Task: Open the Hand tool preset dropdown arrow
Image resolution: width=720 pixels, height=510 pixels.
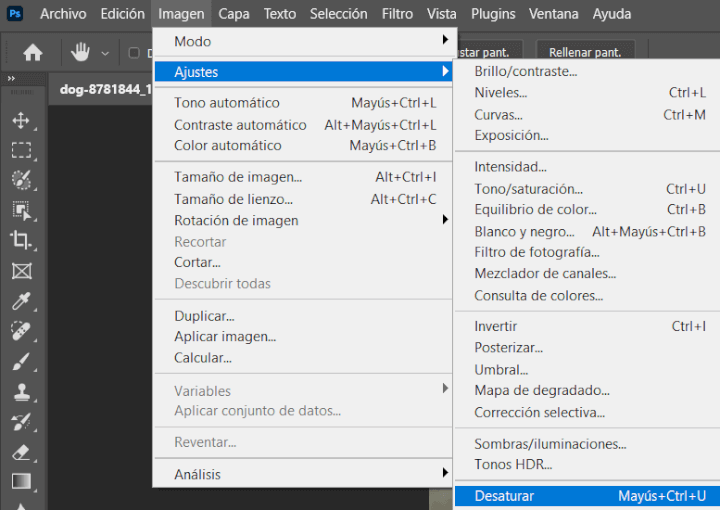Action: pyautogui.click(x=105, y=53)
